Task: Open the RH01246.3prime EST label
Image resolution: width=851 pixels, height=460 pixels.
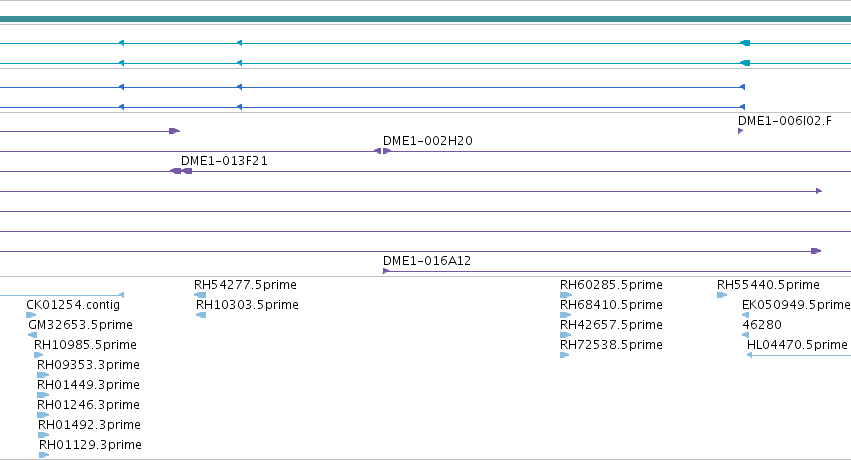Action: pyautogui.click(x=88, y=405)
